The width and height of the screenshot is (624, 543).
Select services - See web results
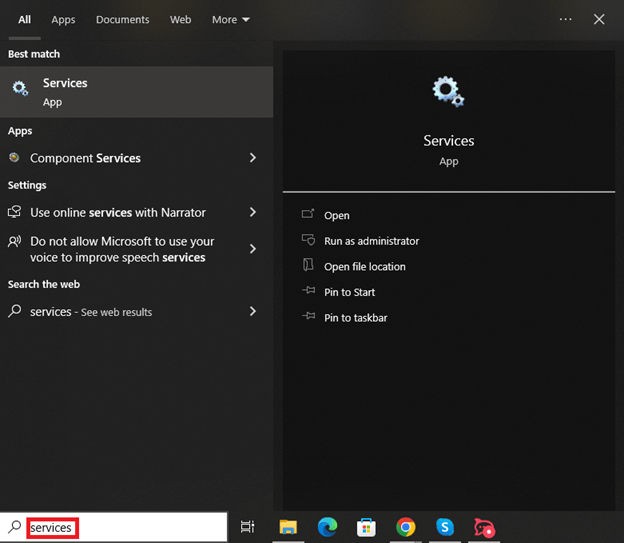(x=91, y=312)
